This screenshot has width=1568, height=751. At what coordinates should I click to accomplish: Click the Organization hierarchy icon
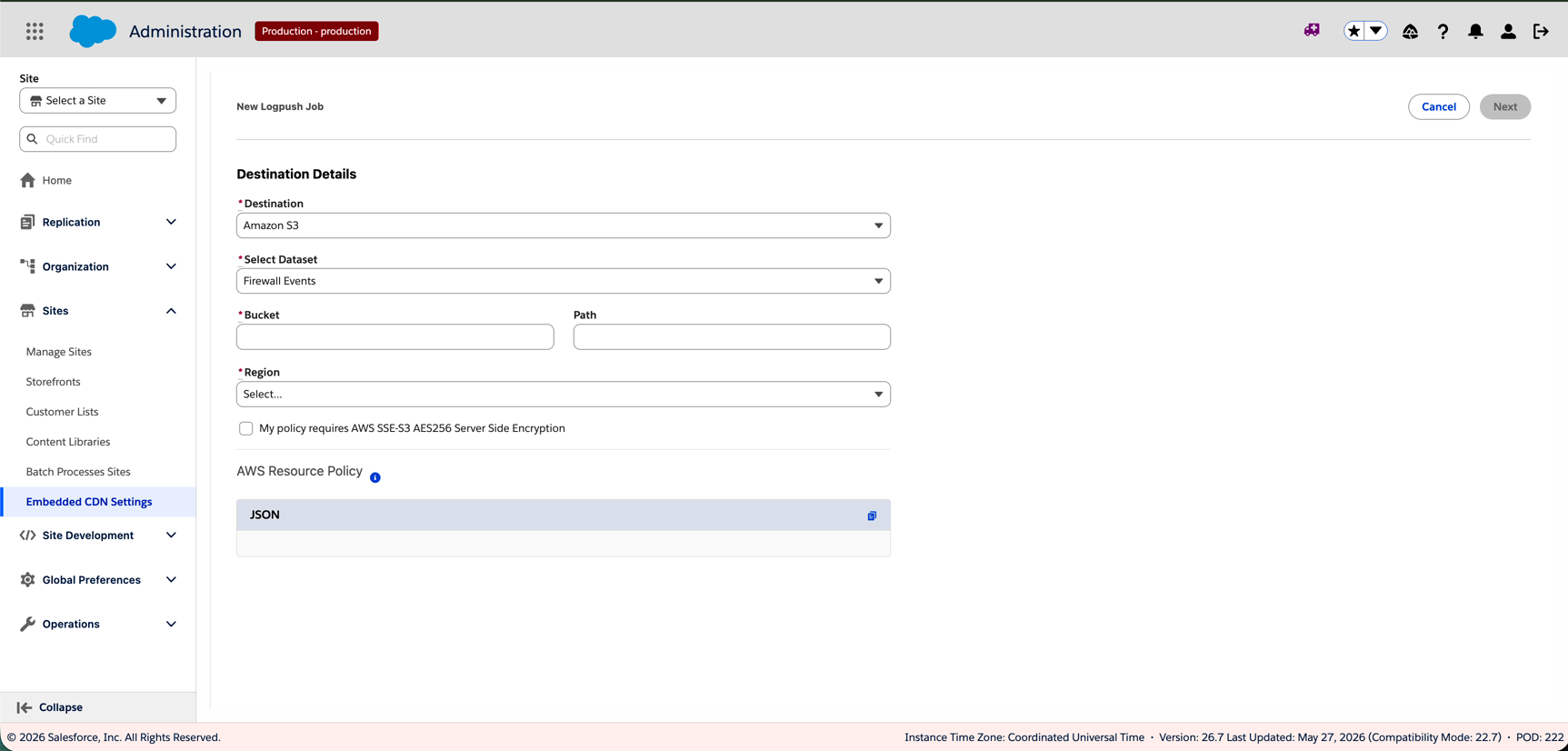28,266
